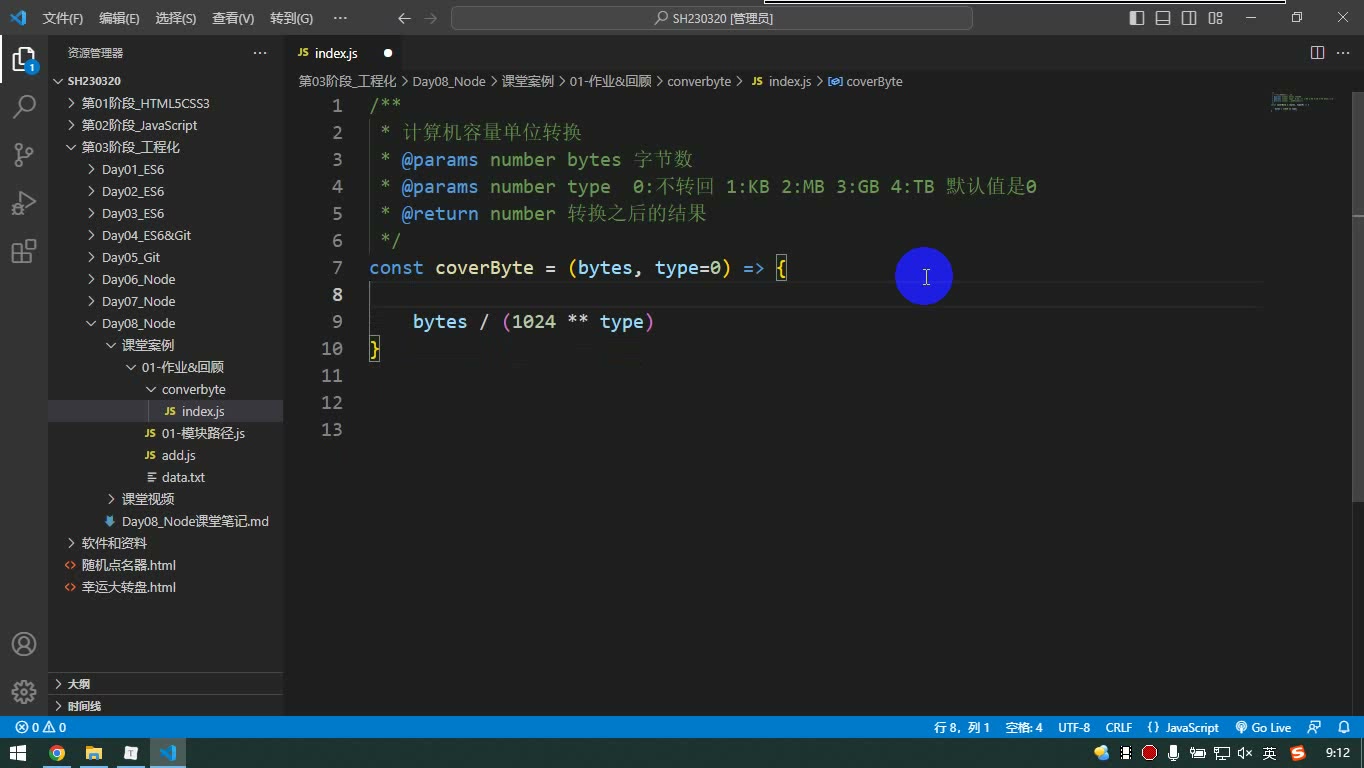Open Run and Debug view icon
Image resolution: width=1364 pixels, height=768 pixels.
24,202
